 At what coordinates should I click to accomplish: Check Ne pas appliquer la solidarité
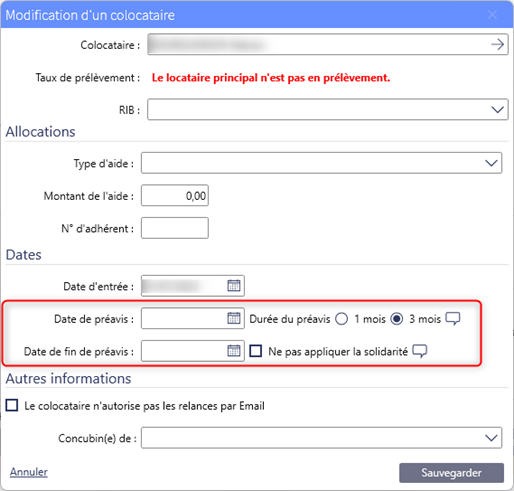pyautogui.click(x=256, y=351)
